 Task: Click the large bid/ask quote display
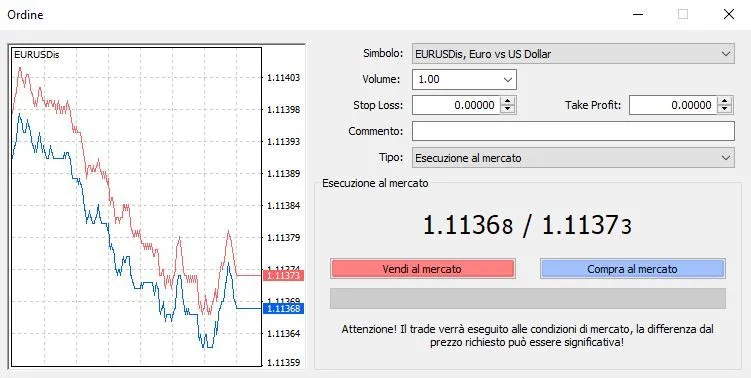pyautogui.click(x=527, y=225)
